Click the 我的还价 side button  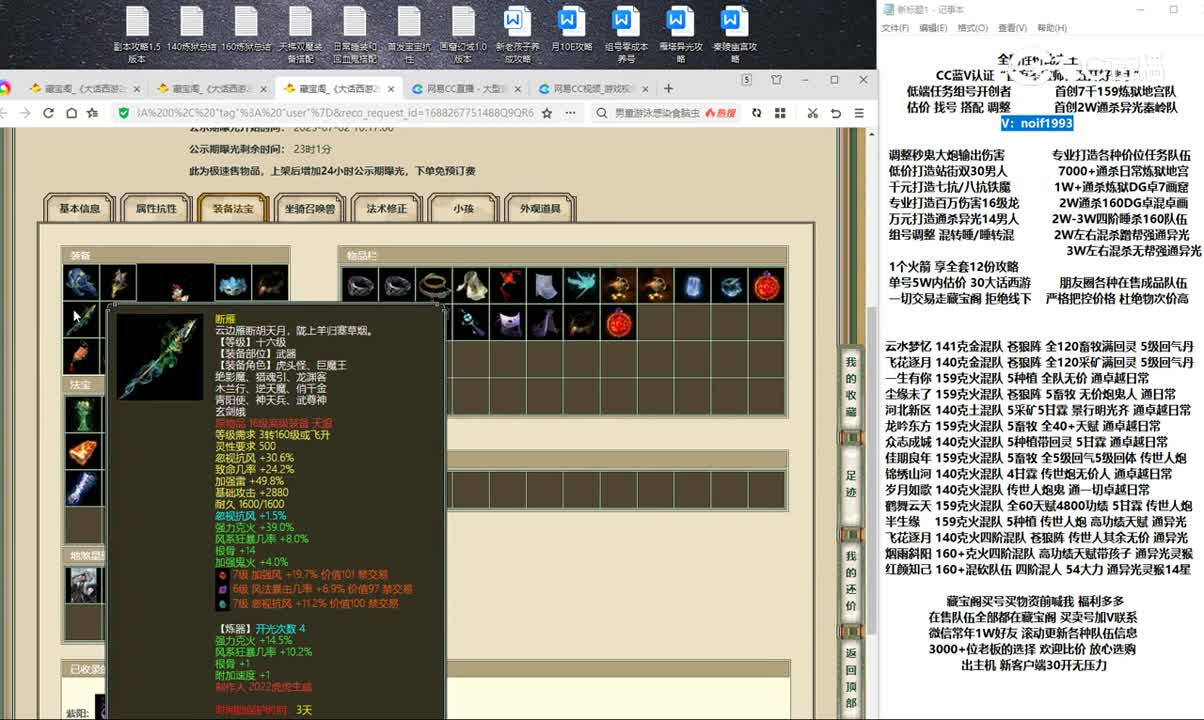click(x=851, y=580)
